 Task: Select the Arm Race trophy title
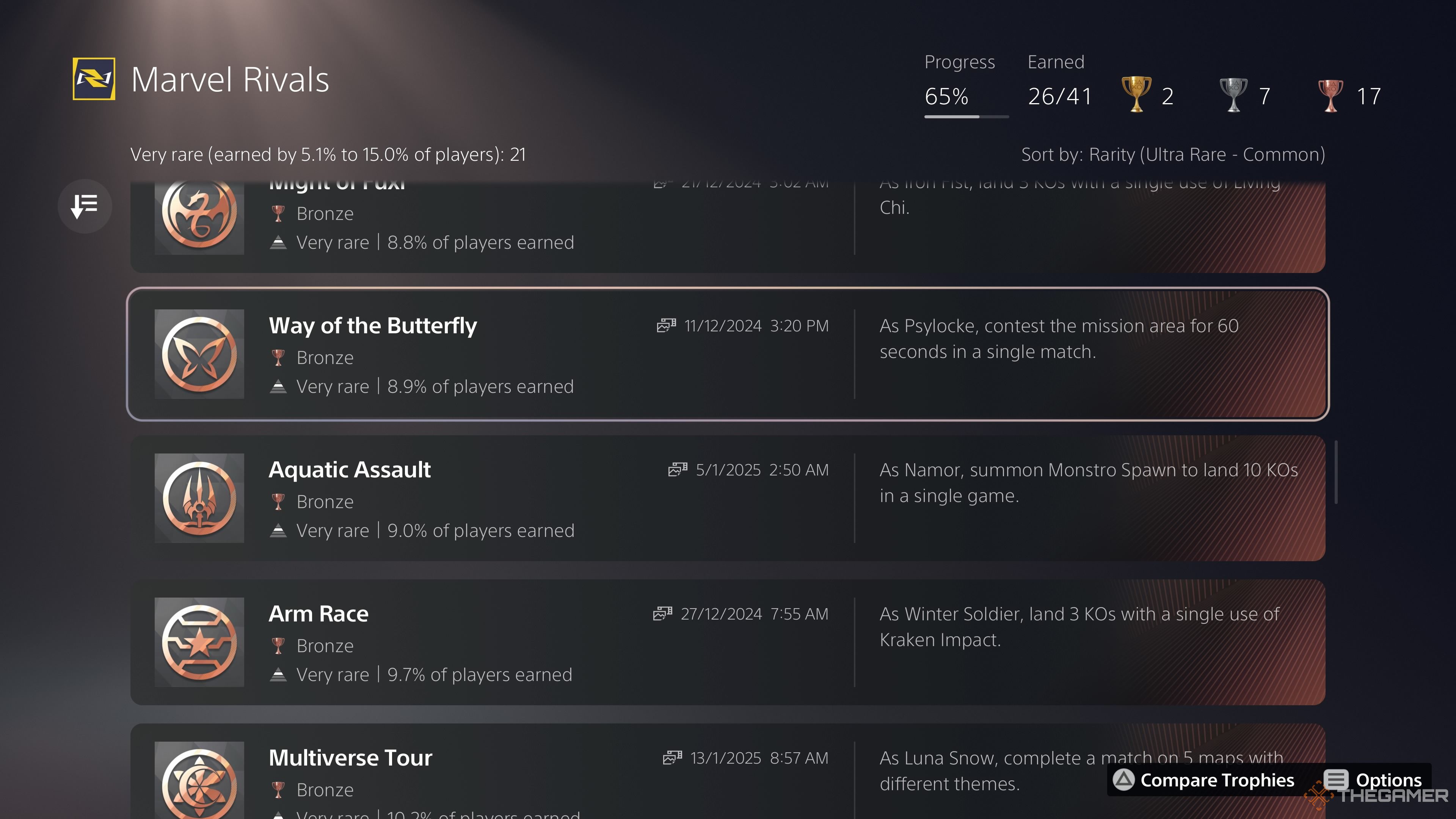(319, 614)
